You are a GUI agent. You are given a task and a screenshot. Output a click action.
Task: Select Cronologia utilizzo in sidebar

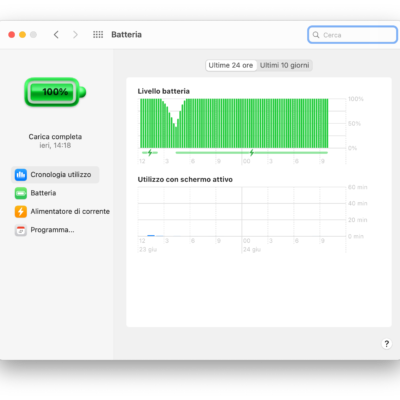[55, 175]
